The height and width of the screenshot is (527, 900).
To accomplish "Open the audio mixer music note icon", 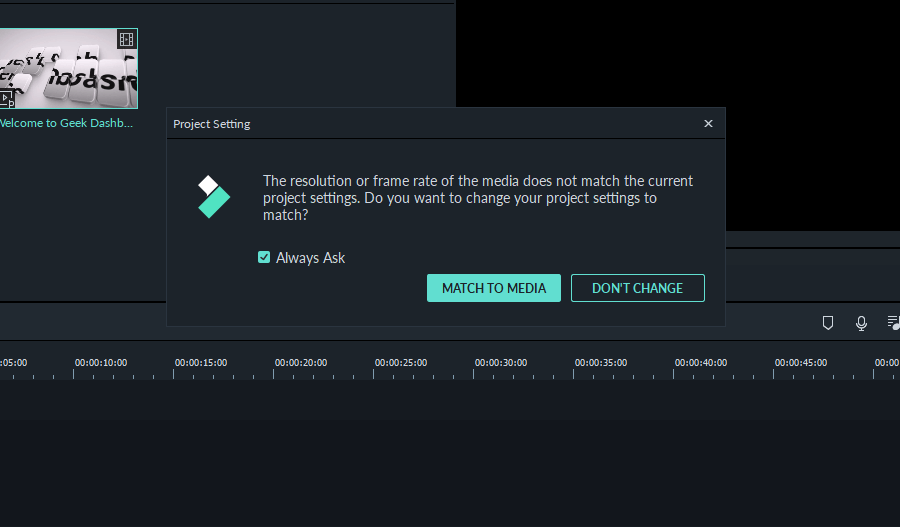I will (x=893, y=323).
